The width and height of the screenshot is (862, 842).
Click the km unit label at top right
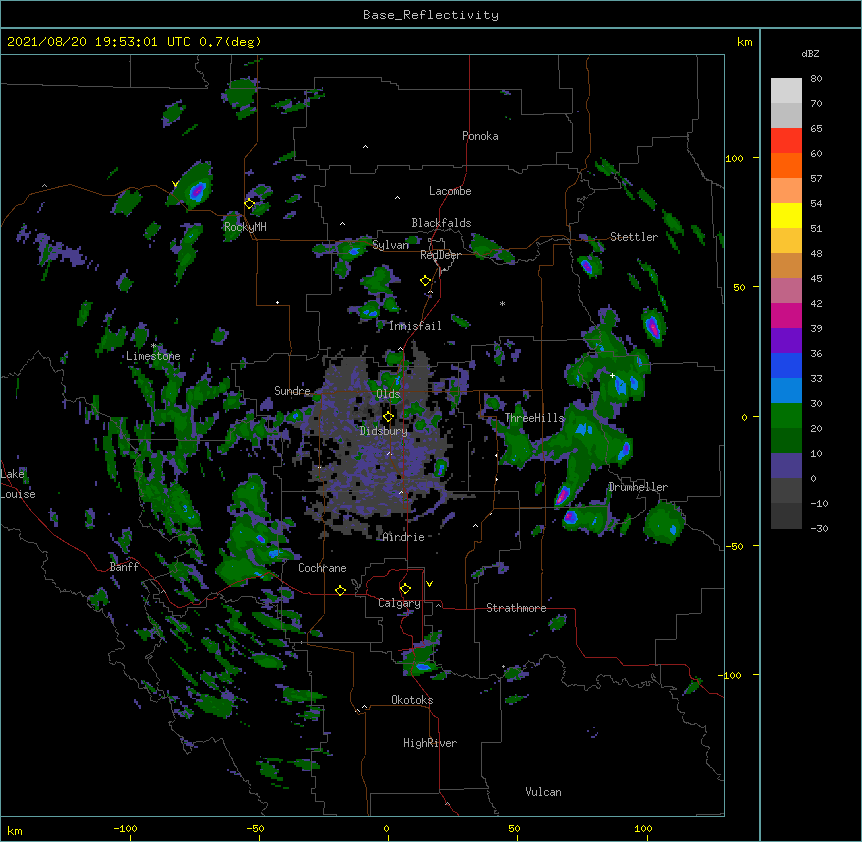pyautogui.click(x=744, y=42)
